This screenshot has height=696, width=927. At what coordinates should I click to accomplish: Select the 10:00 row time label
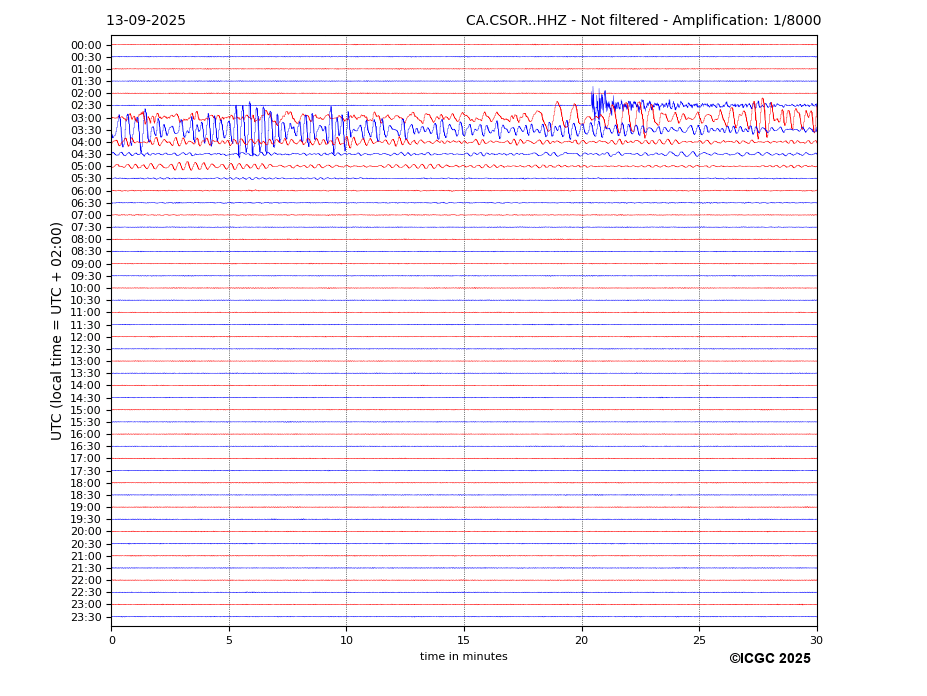tap(86, 289)
